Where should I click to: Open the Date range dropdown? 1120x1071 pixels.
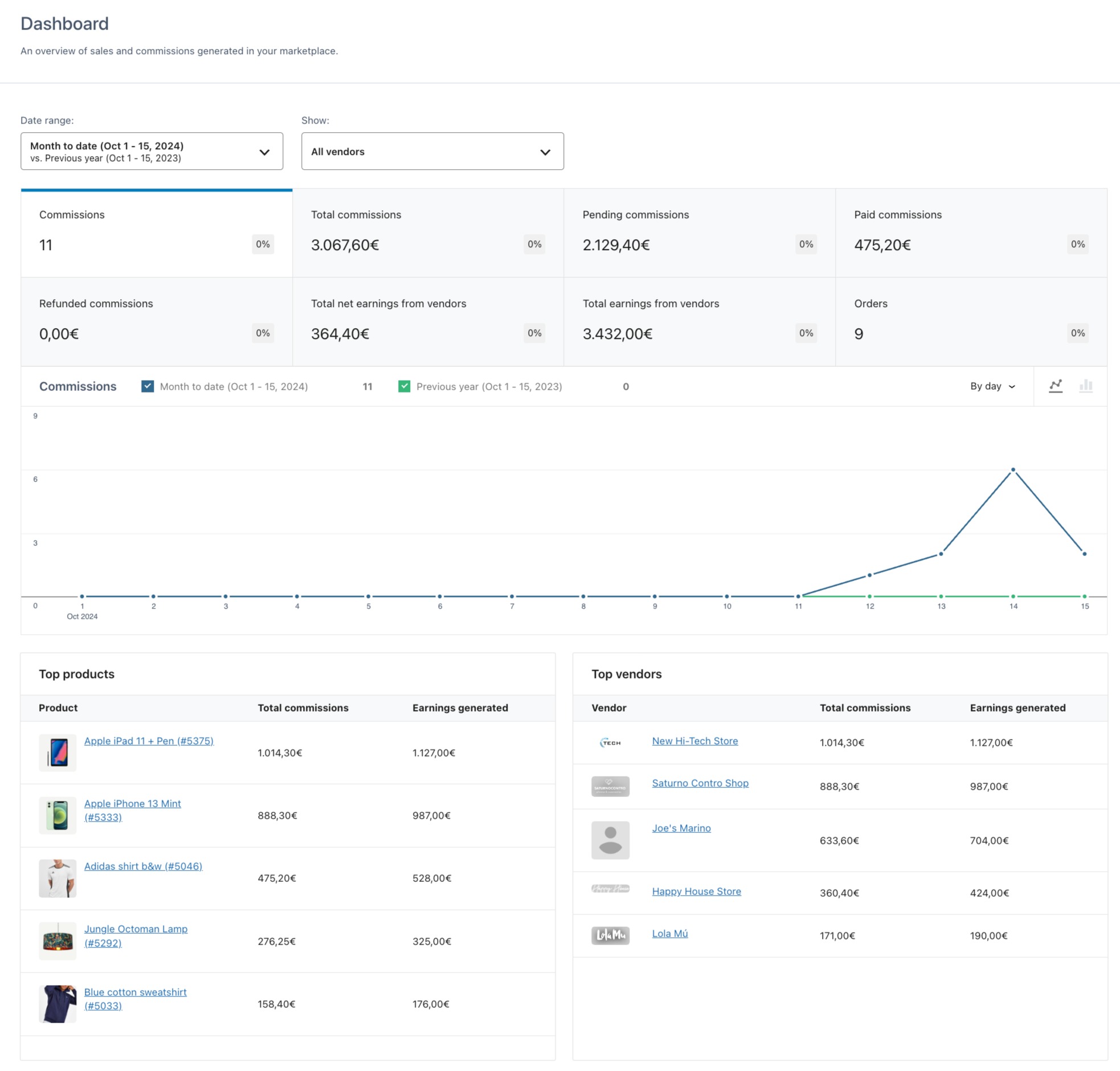click(x=152, y=152)
